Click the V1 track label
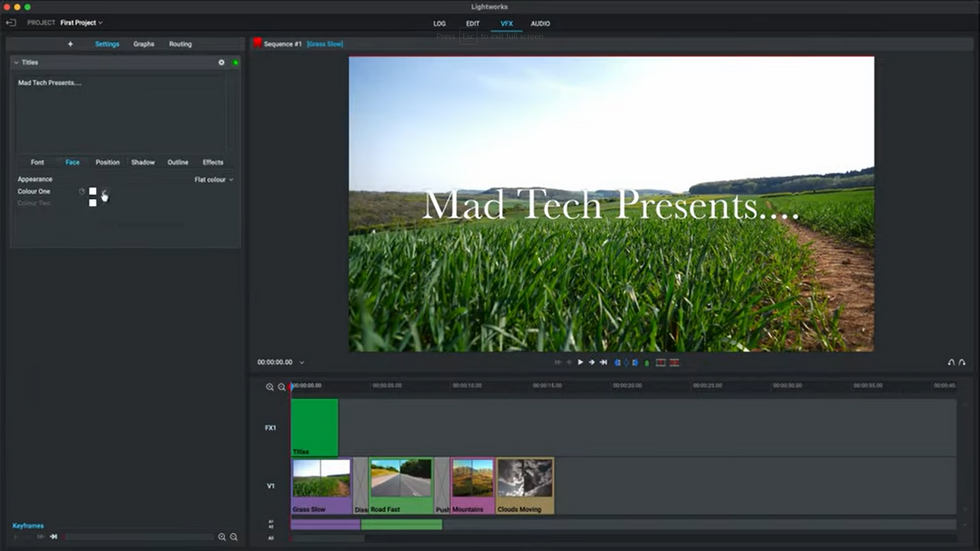 271,485
